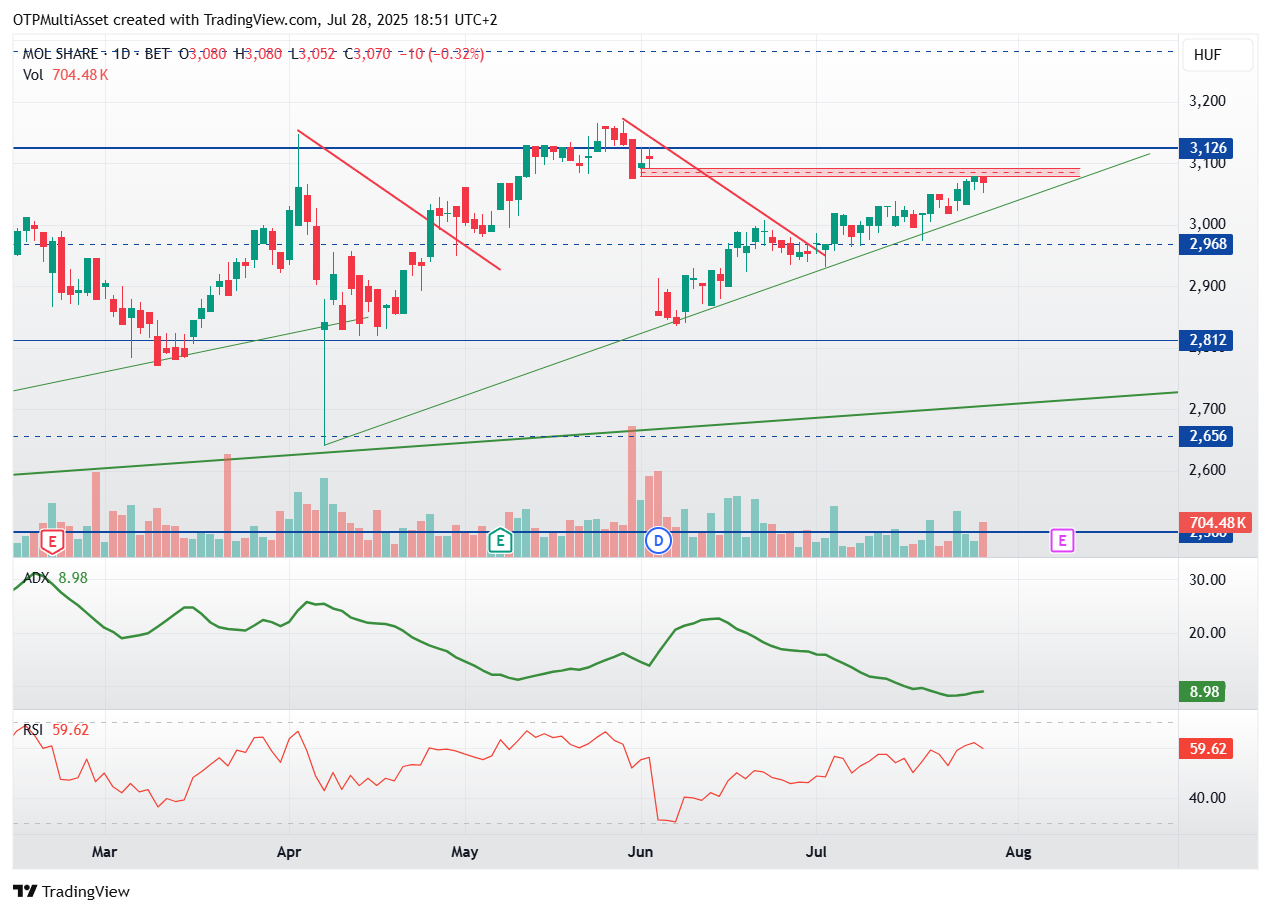
Task: Click the blue D dividend marker in June
Action: [x=658, y=541]
